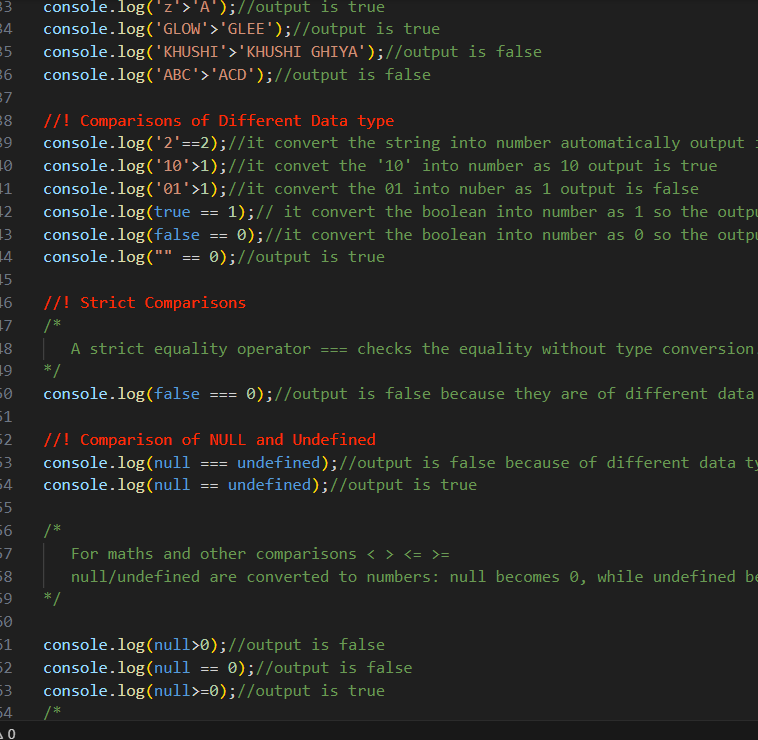
Task: Click the console.log(null == 0) statement
Action: click(x=149, y=668)
